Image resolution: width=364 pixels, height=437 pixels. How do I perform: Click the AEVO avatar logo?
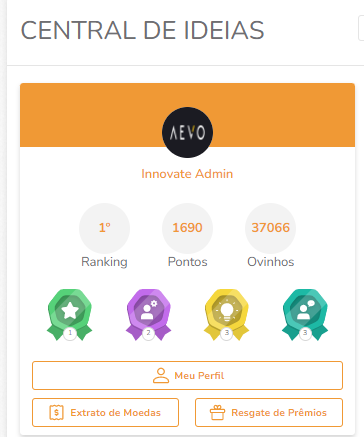coord(187,132)
